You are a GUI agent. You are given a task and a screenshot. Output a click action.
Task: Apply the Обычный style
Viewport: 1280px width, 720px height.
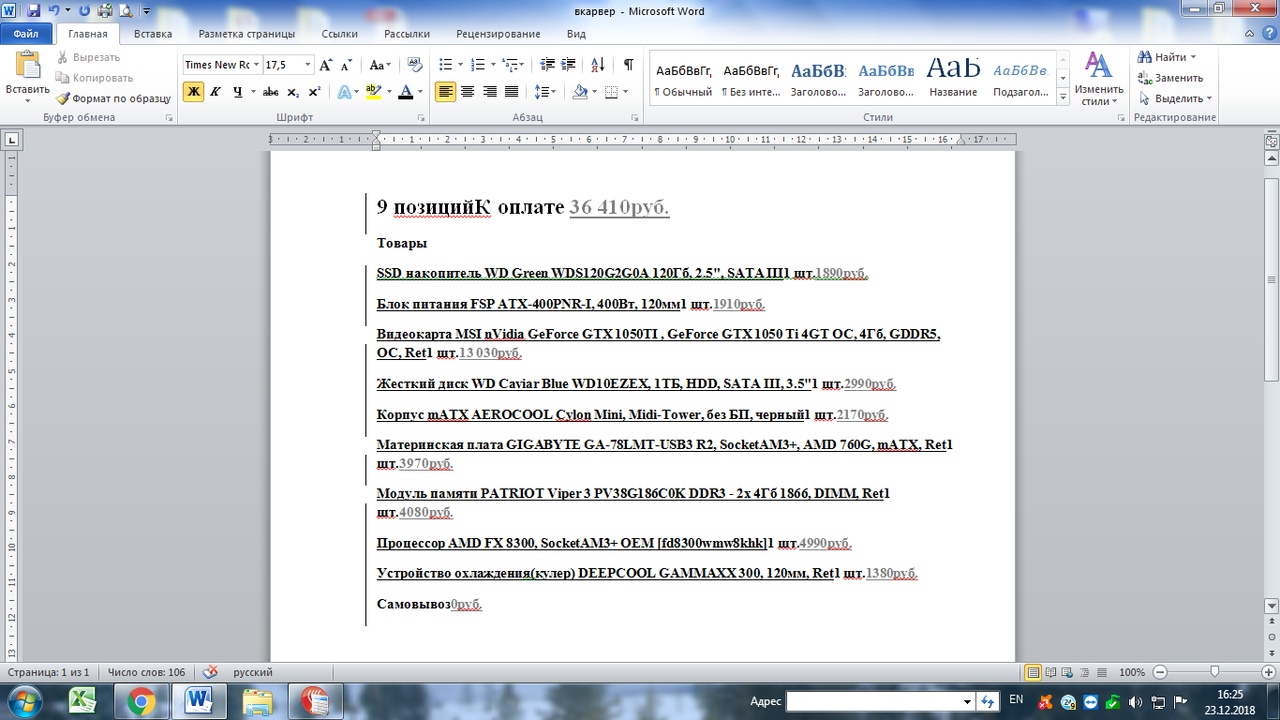[x=683, y=80]
